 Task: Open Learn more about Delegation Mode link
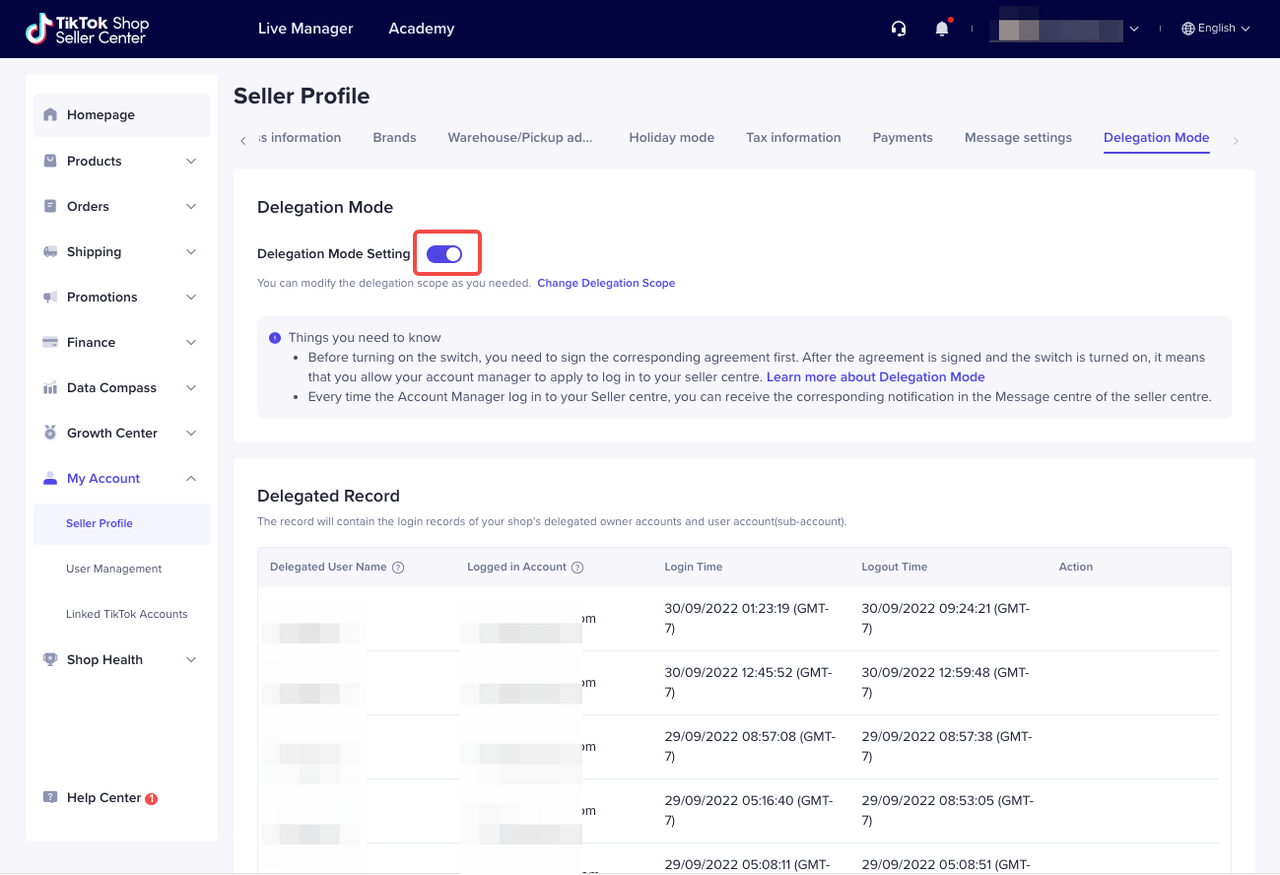pyautogui.click(x=875, y=377)
